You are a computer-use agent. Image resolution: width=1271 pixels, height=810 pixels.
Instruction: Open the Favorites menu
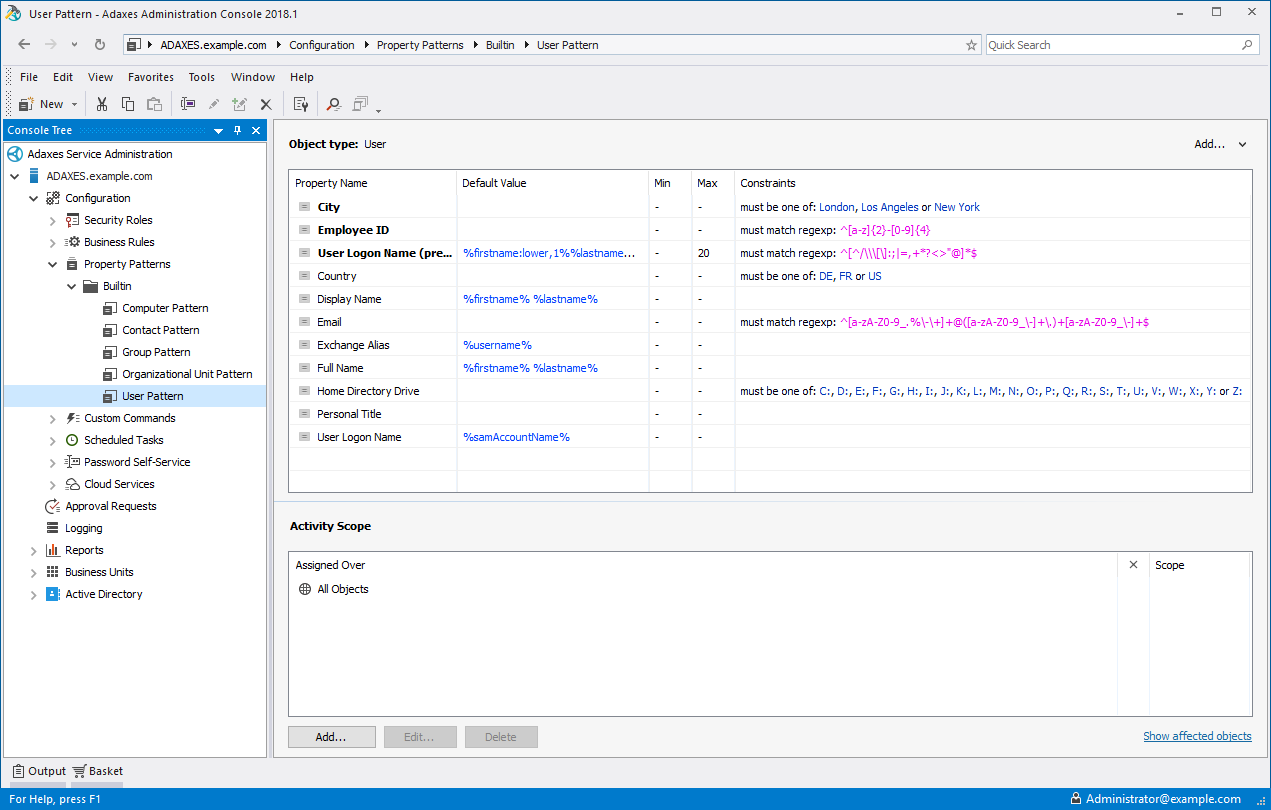[151, 77]
